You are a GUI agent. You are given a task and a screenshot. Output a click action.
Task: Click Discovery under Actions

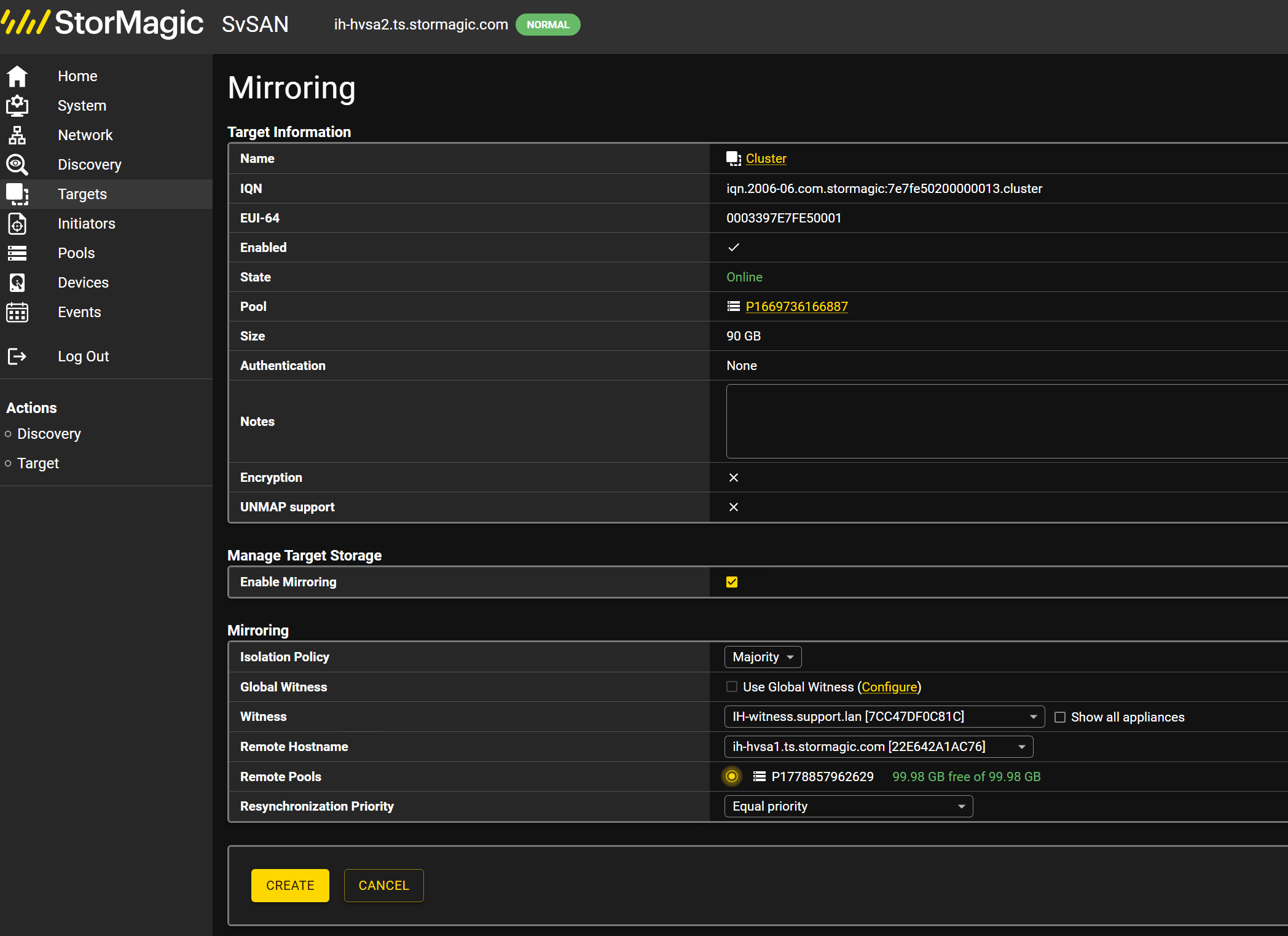(49, 434)
